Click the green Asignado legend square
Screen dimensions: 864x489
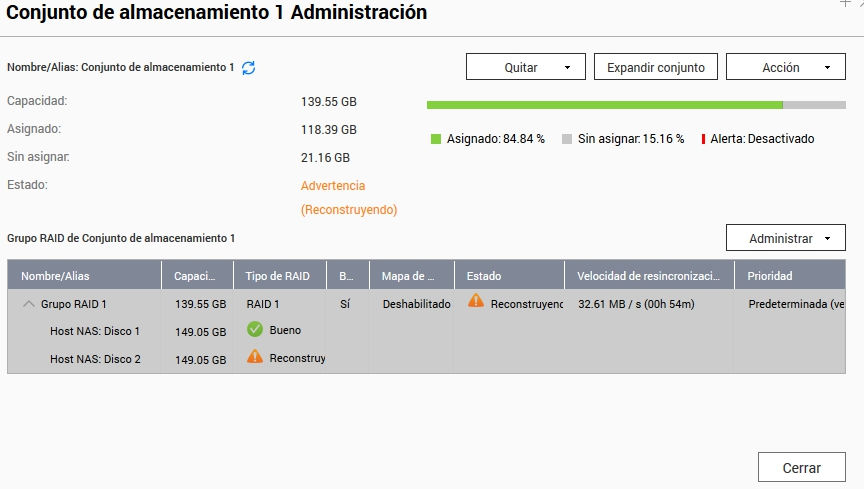coord(435,139)
